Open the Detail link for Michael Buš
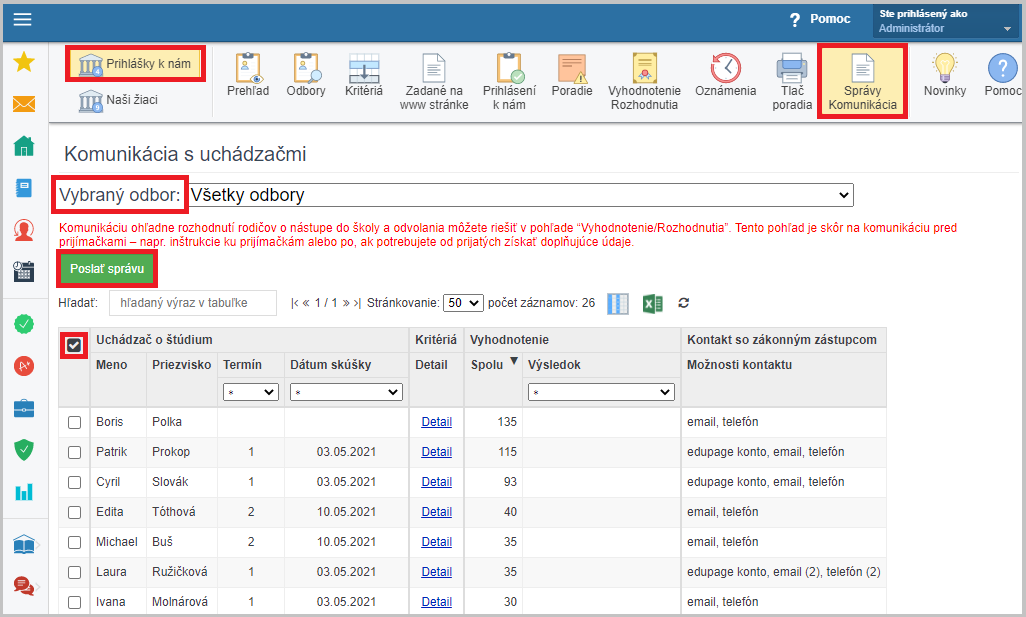 click(x=436, y=542)
